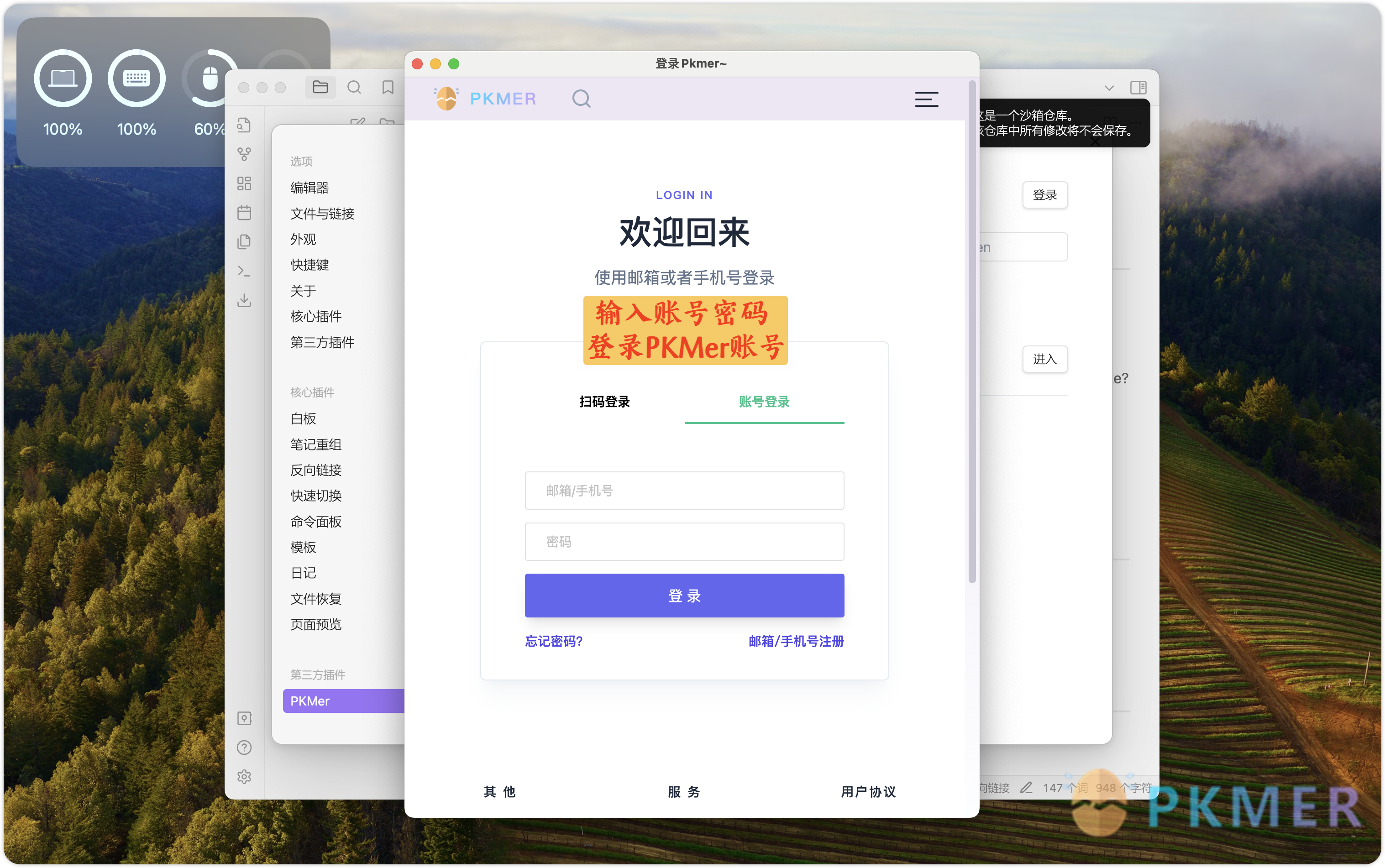Viewport: 1385px width, 868px height.
Task: Open 快速切换 plugin settings
Action: pos(316,496)
